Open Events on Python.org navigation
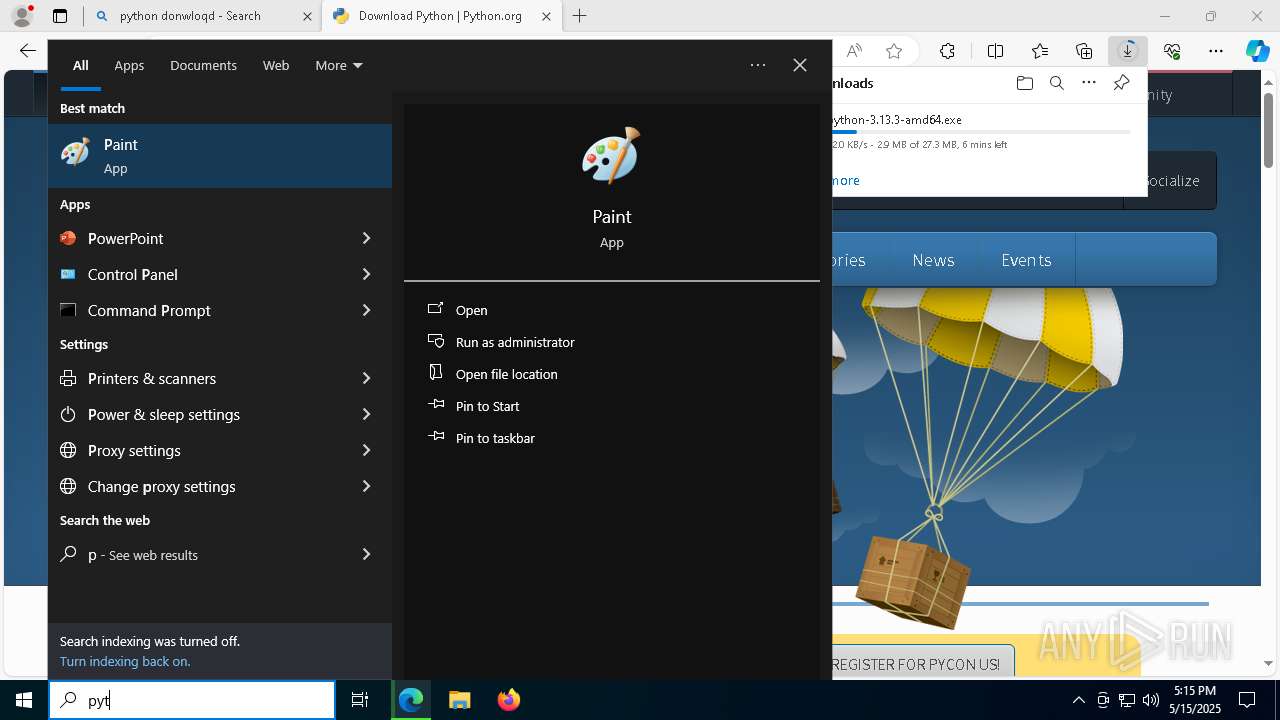Image resolution: width=1280 pixels, height=720 pixels. click(x=1026, y=260)
